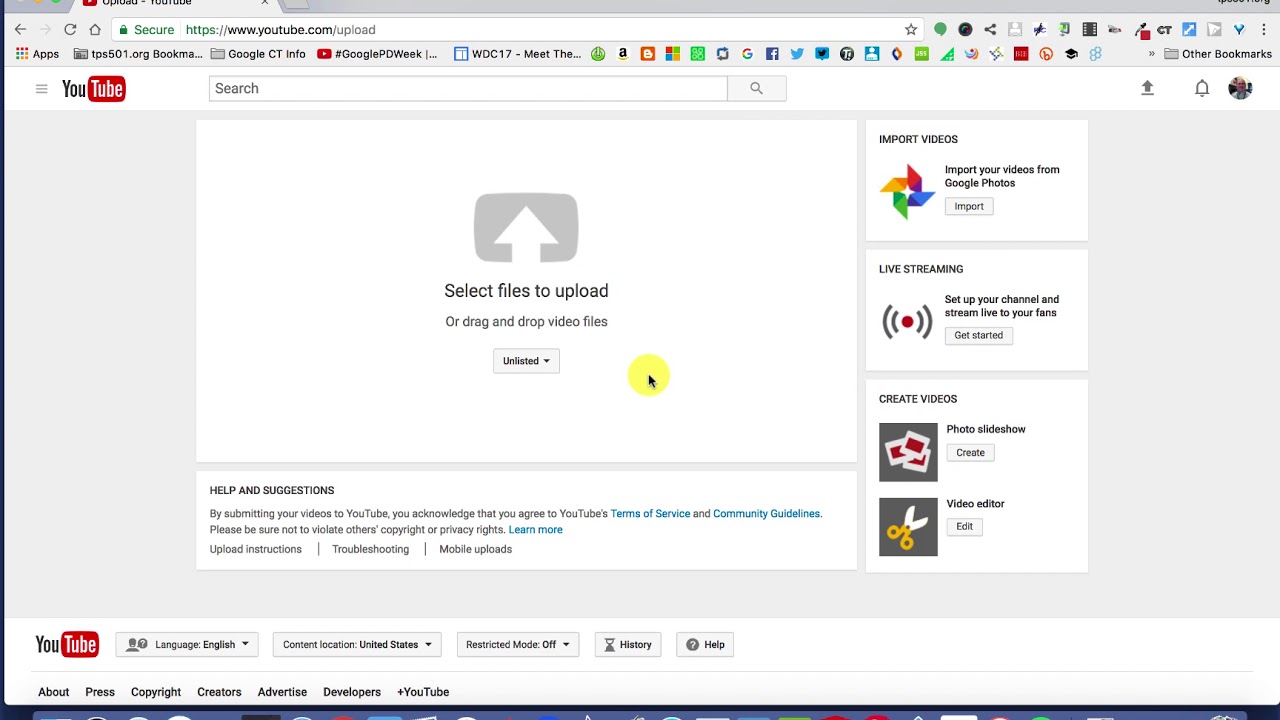Click the large grey upload arrow
The height and width of the screenshot is (720, 1280).
click(526, 228)
